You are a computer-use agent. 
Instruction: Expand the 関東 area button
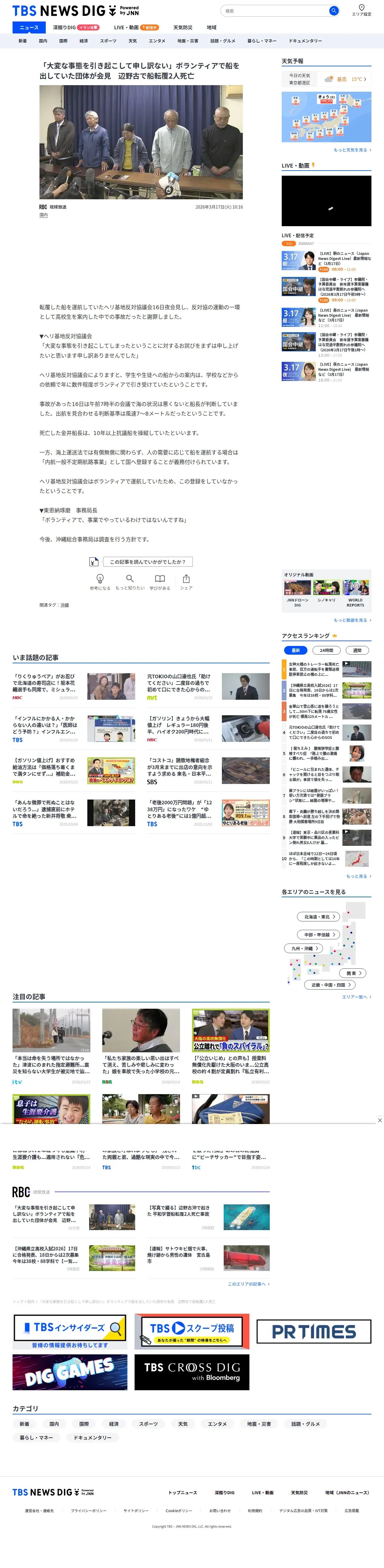pos(353,973)
